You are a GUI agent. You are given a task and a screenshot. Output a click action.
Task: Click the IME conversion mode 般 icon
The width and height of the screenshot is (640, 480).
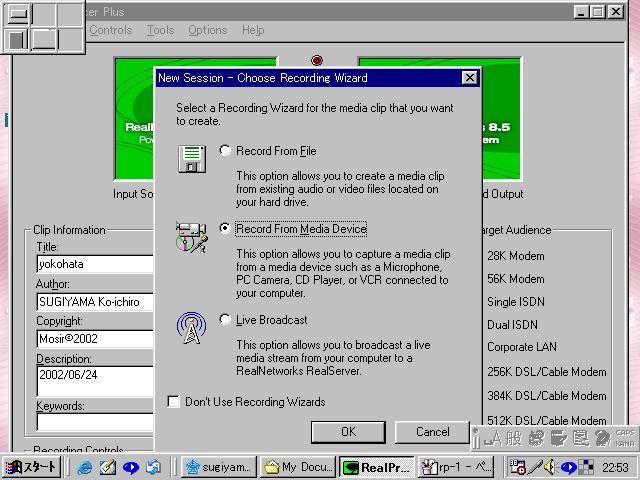pos(514,439)
